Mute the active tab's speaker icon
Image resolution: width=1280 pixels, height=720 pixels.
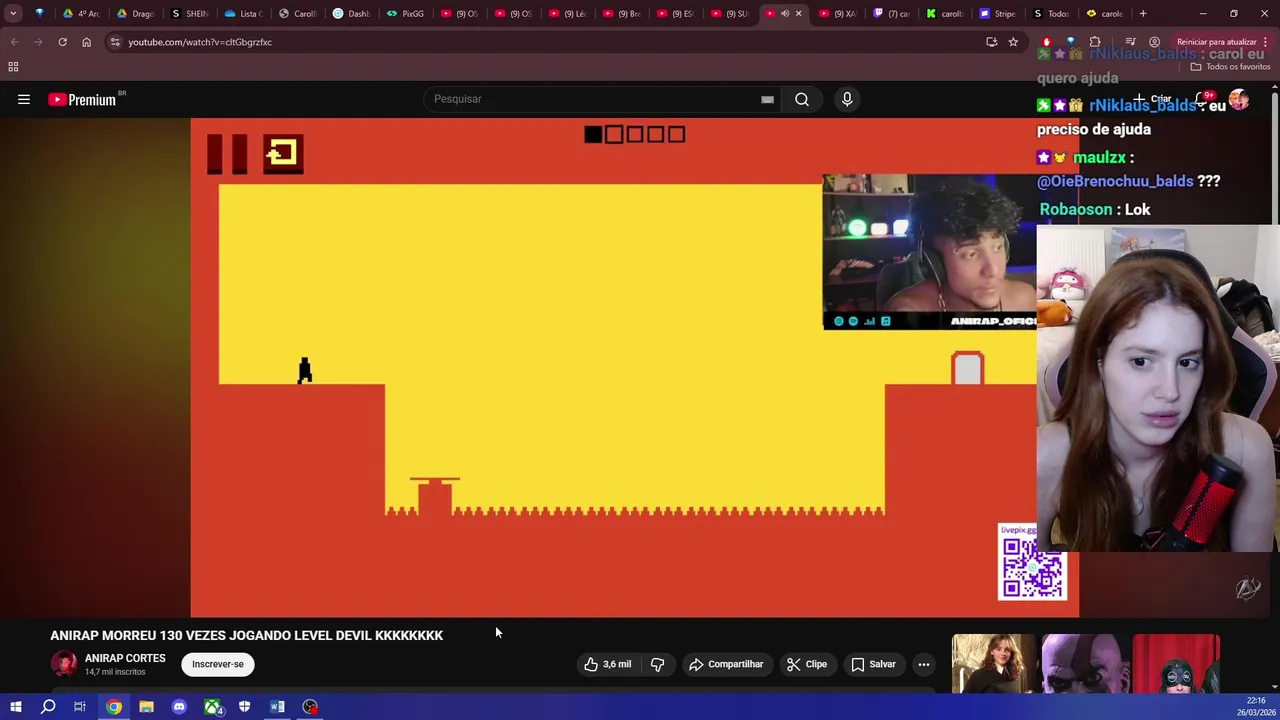(x=785, y=13)
